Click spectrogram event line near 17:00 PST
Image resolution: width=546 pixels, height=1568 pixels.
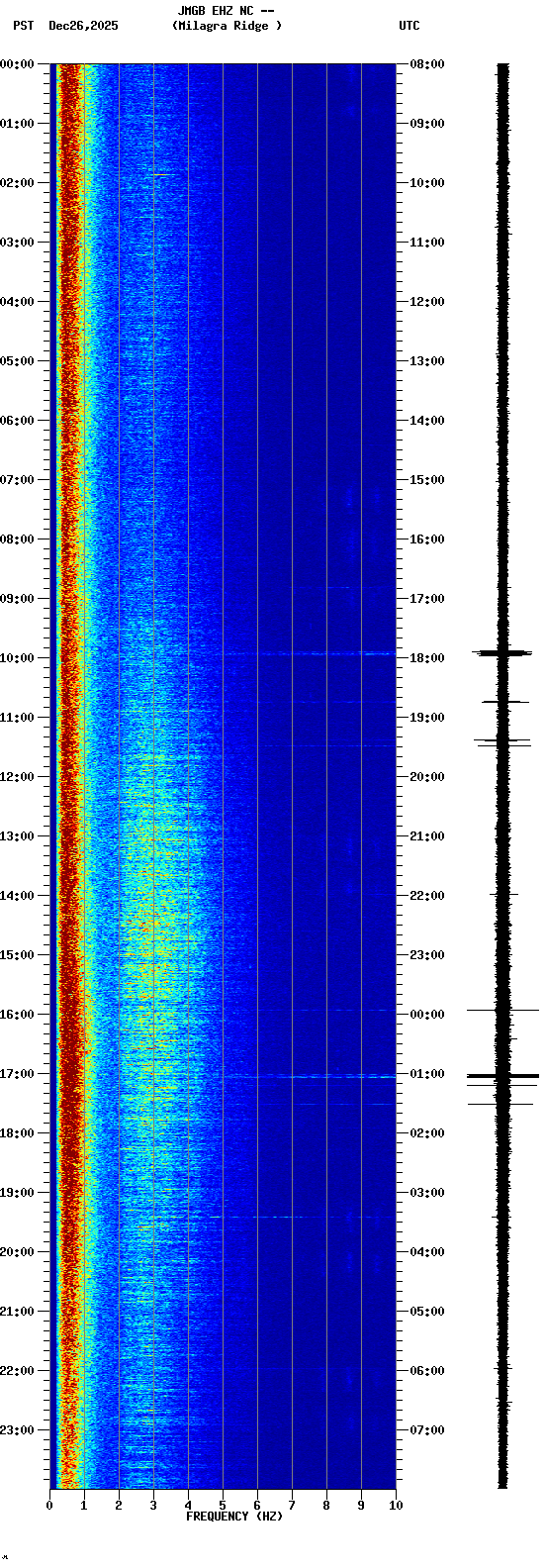309,1076
